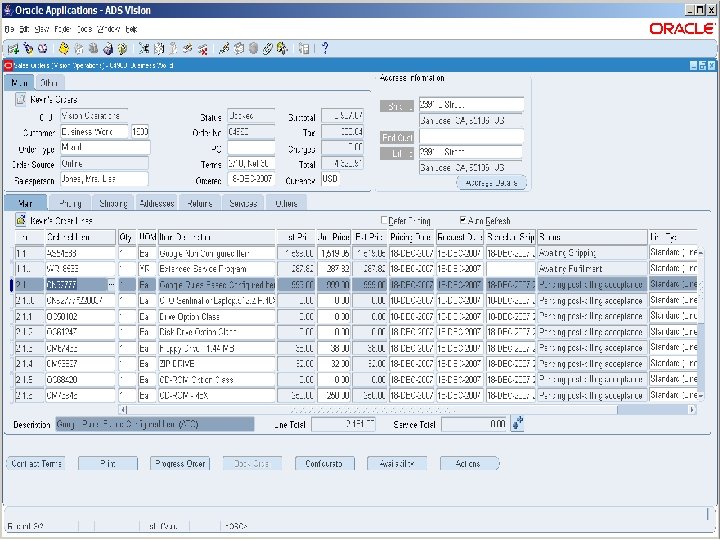The width and height of the screenshot is (720, 540).
Task: Click the Address Details button
Action: [491, 183]
